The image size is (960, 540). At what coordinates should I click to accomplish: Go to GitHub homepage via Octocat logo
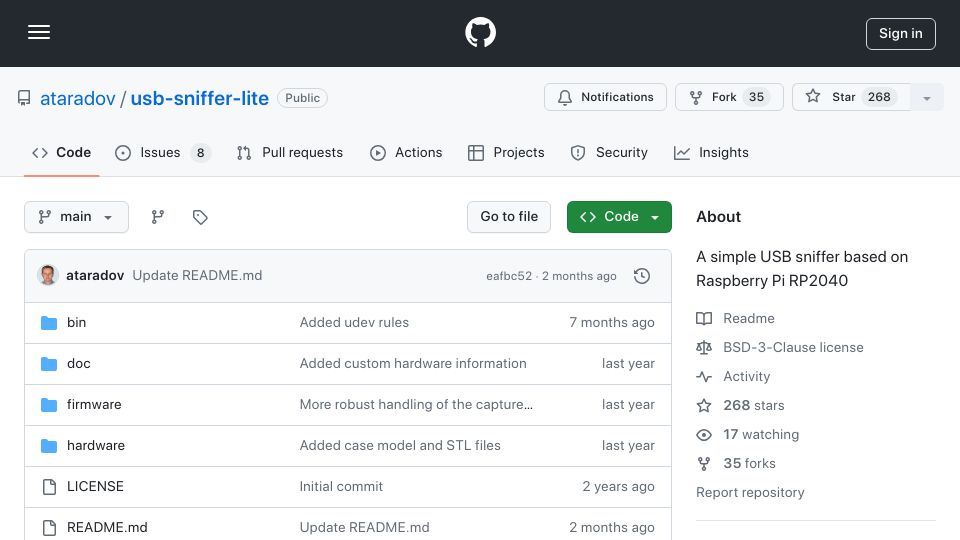[481, 32]
